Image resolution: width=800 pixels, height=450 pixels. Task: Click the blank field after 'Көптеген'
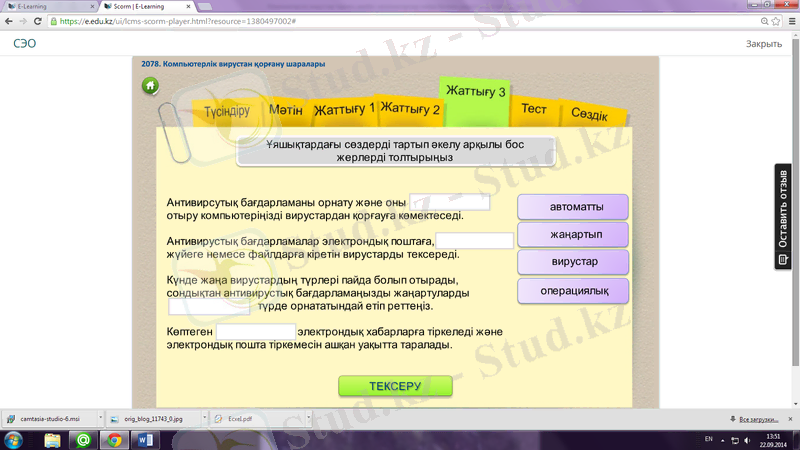[256, 331]
